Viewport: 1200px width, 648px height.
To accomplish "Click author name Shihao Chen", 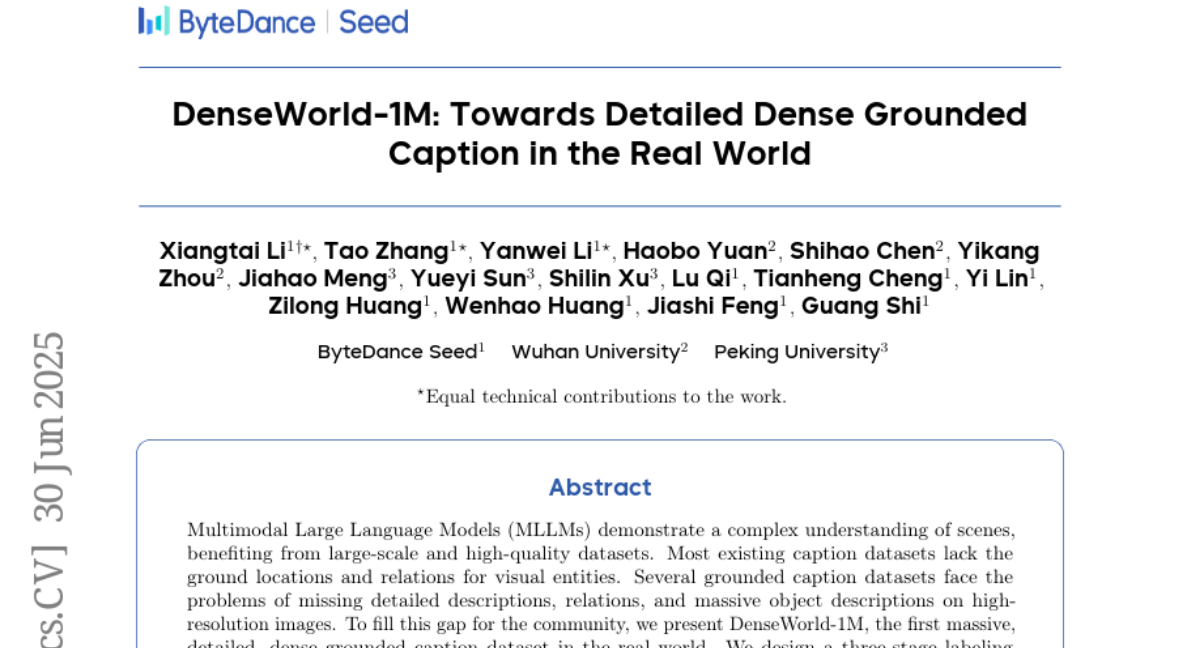I will pos(862,251).
